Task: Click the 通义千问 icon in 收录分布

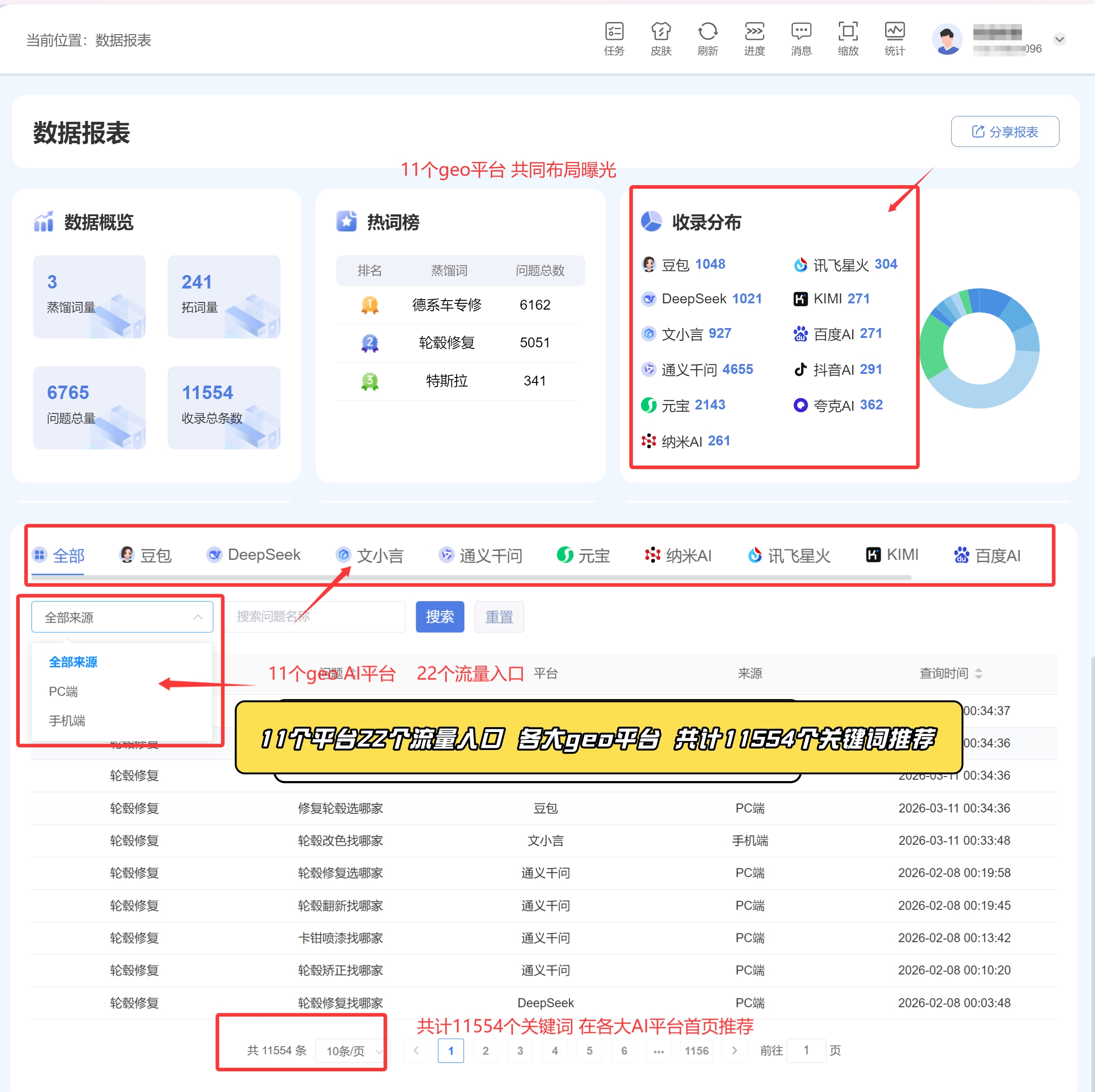Action: tap(648, 369)
